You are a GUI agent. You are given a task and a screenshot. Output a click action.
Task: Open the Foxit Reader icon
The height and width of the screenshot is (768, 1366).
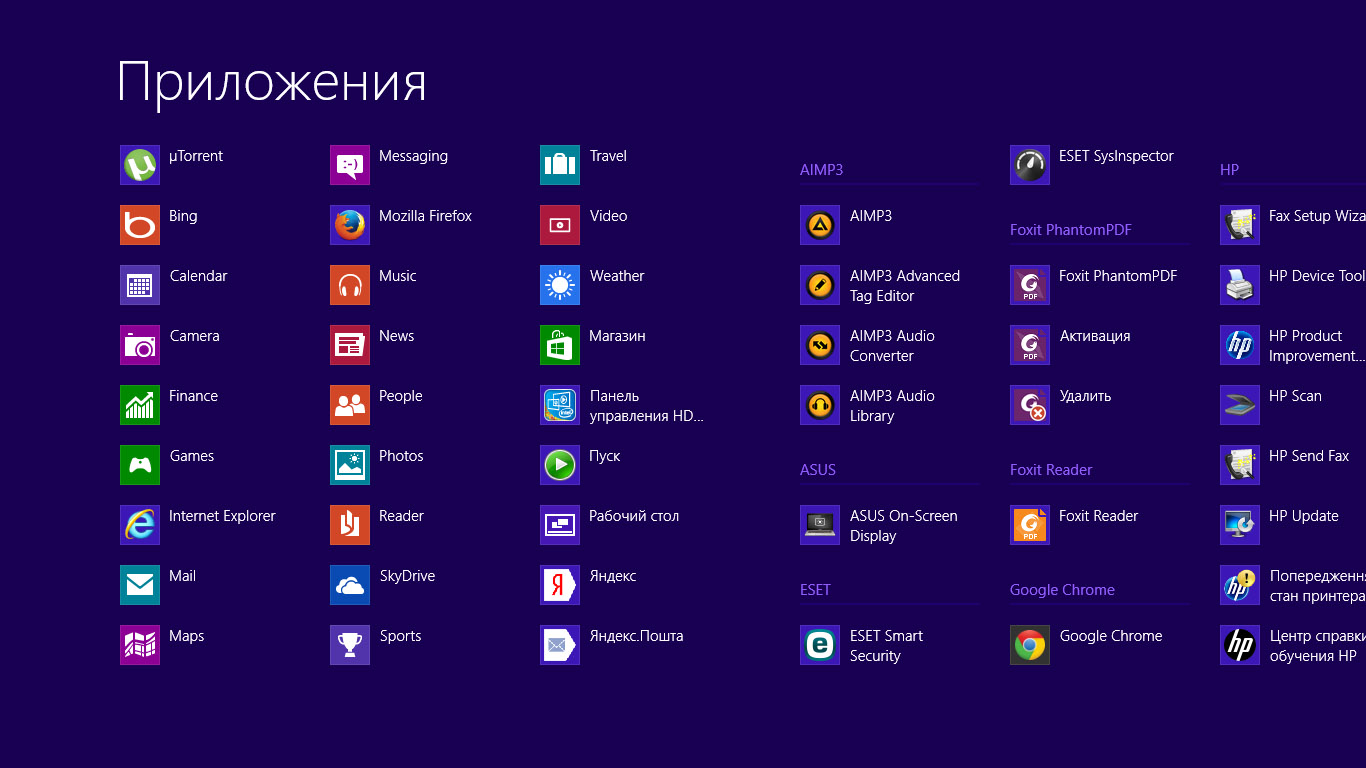tap(1030, 525)
